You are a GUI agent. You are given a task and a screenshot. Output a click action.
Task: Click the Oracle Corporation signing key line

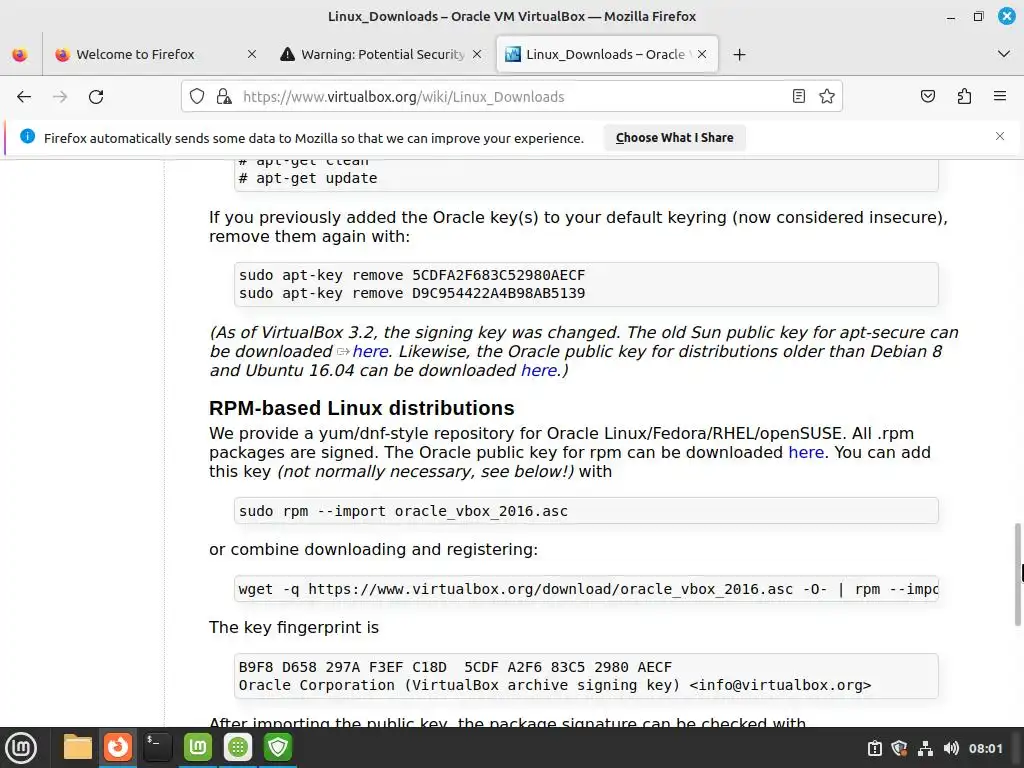click(554, 685)
